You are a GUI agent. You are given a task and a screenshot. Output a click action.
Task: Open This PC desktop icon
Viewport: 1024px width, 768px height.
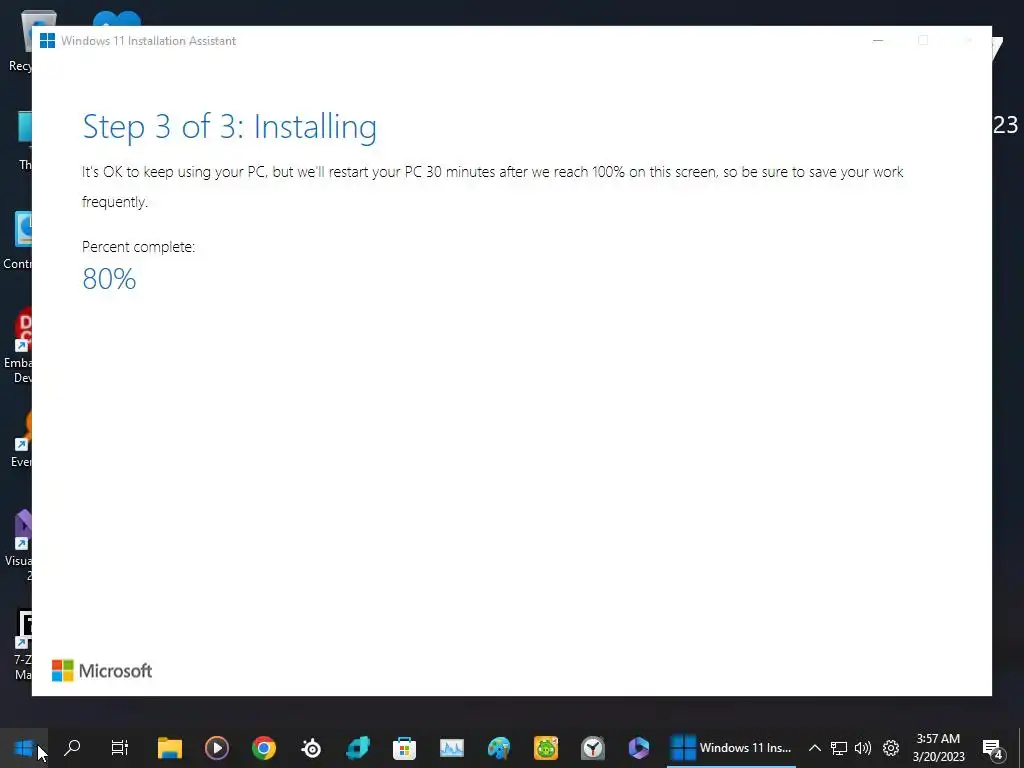24,140
